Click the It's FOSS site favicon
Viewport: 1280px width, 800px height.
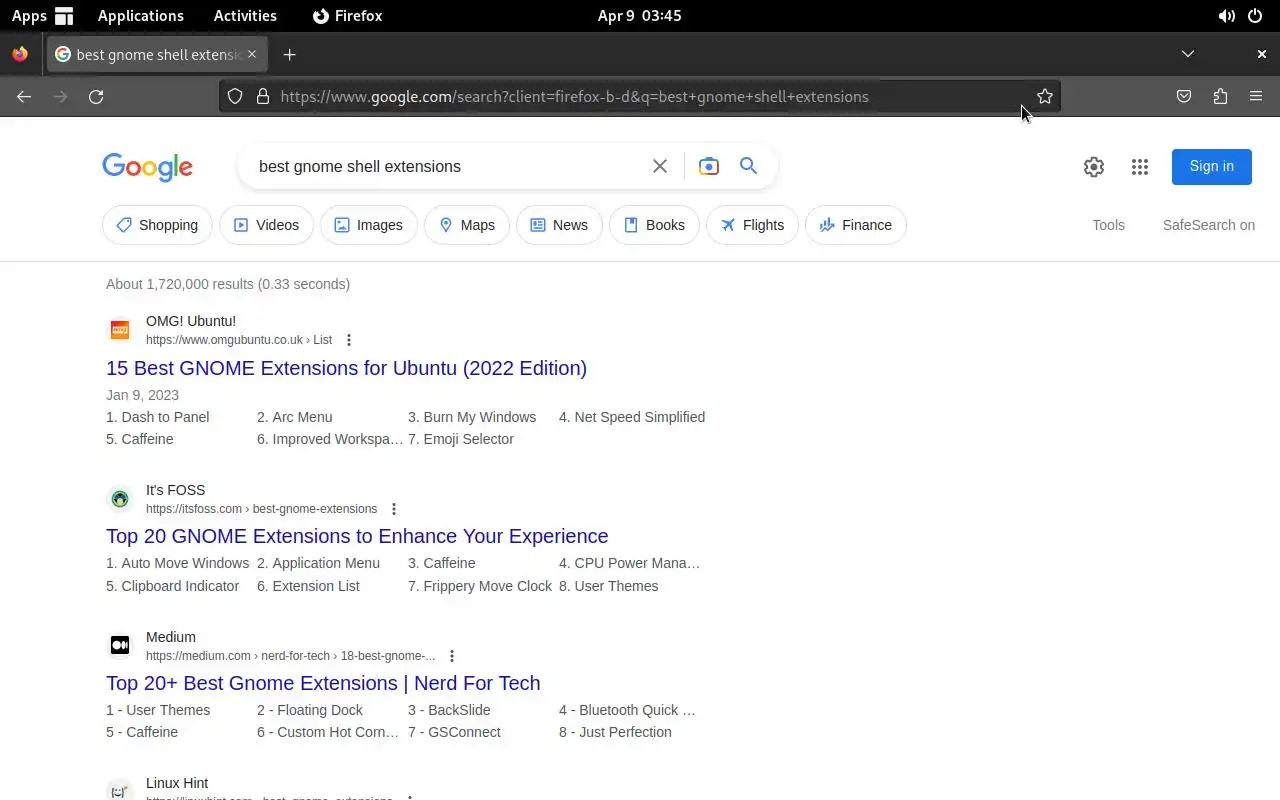(120, 499)
